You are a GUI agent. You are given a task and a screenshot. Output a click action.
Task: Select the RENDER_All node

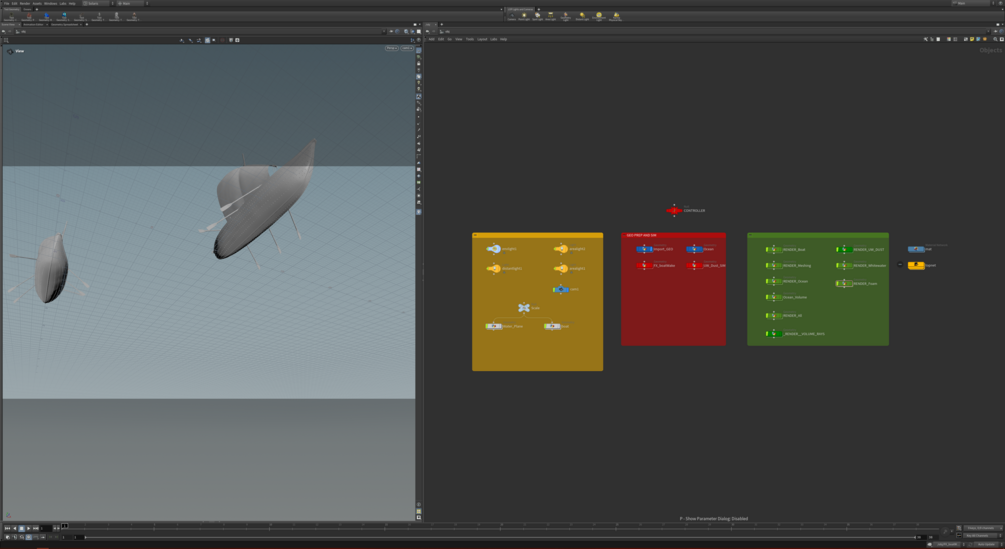point(774,315)
